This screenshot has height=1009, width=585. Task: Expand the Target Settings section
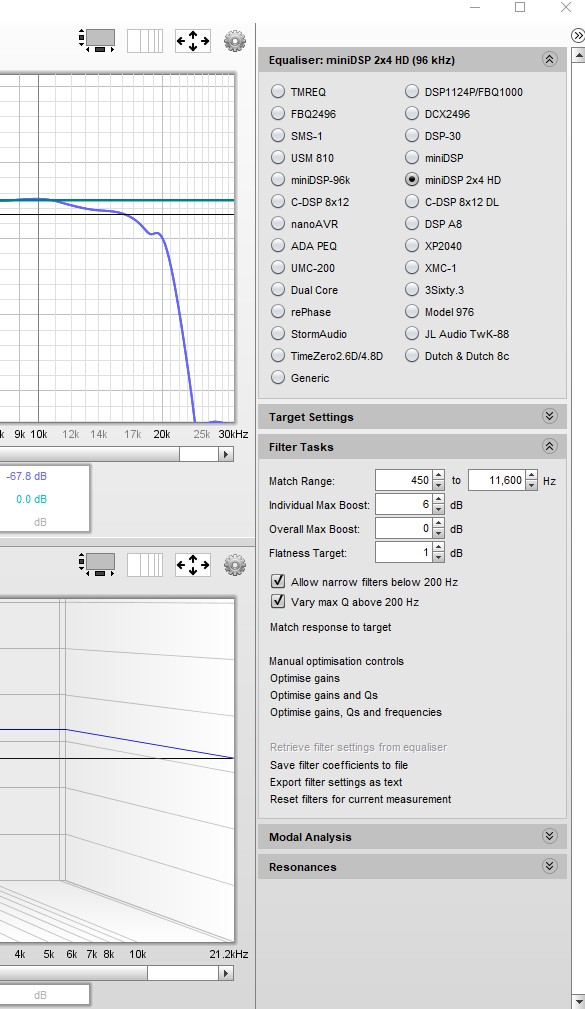550,416
